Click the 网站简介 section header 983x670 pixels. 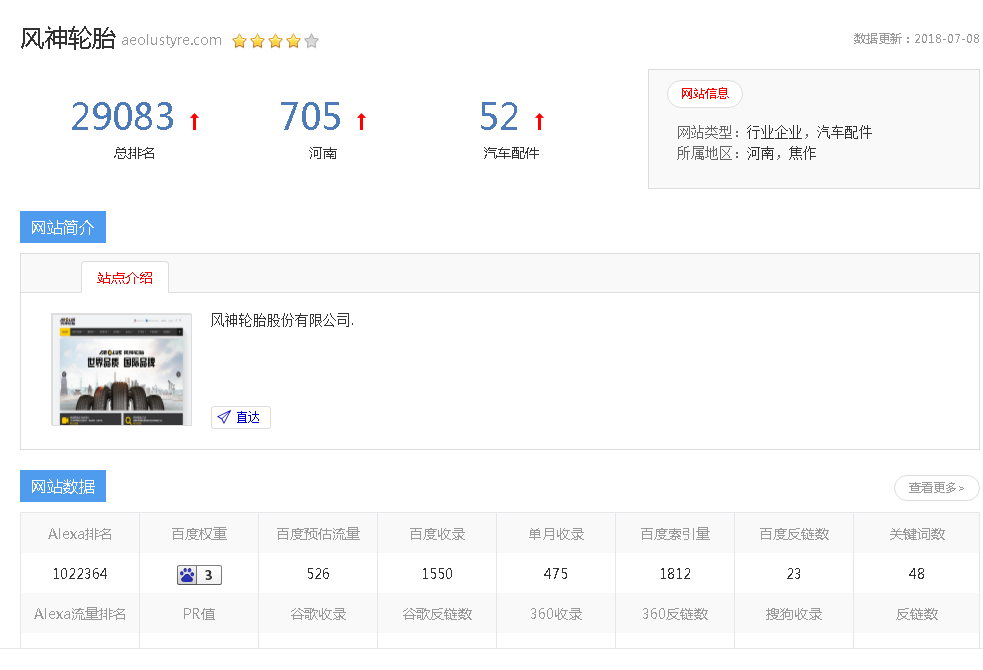[x=63, y=227]
